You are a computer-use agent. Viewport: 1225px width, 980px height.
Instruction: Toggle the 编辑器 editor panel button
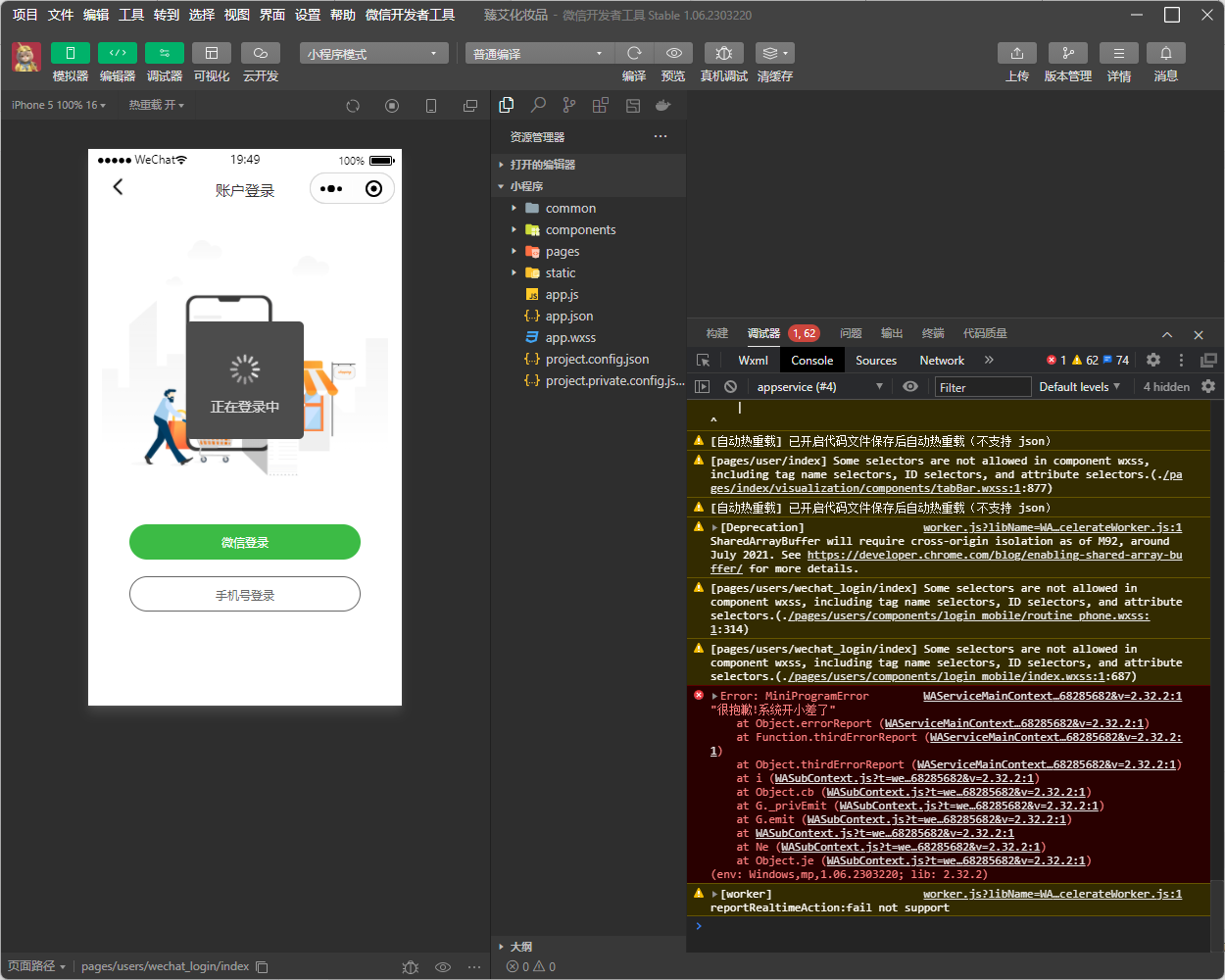[118, 53]
